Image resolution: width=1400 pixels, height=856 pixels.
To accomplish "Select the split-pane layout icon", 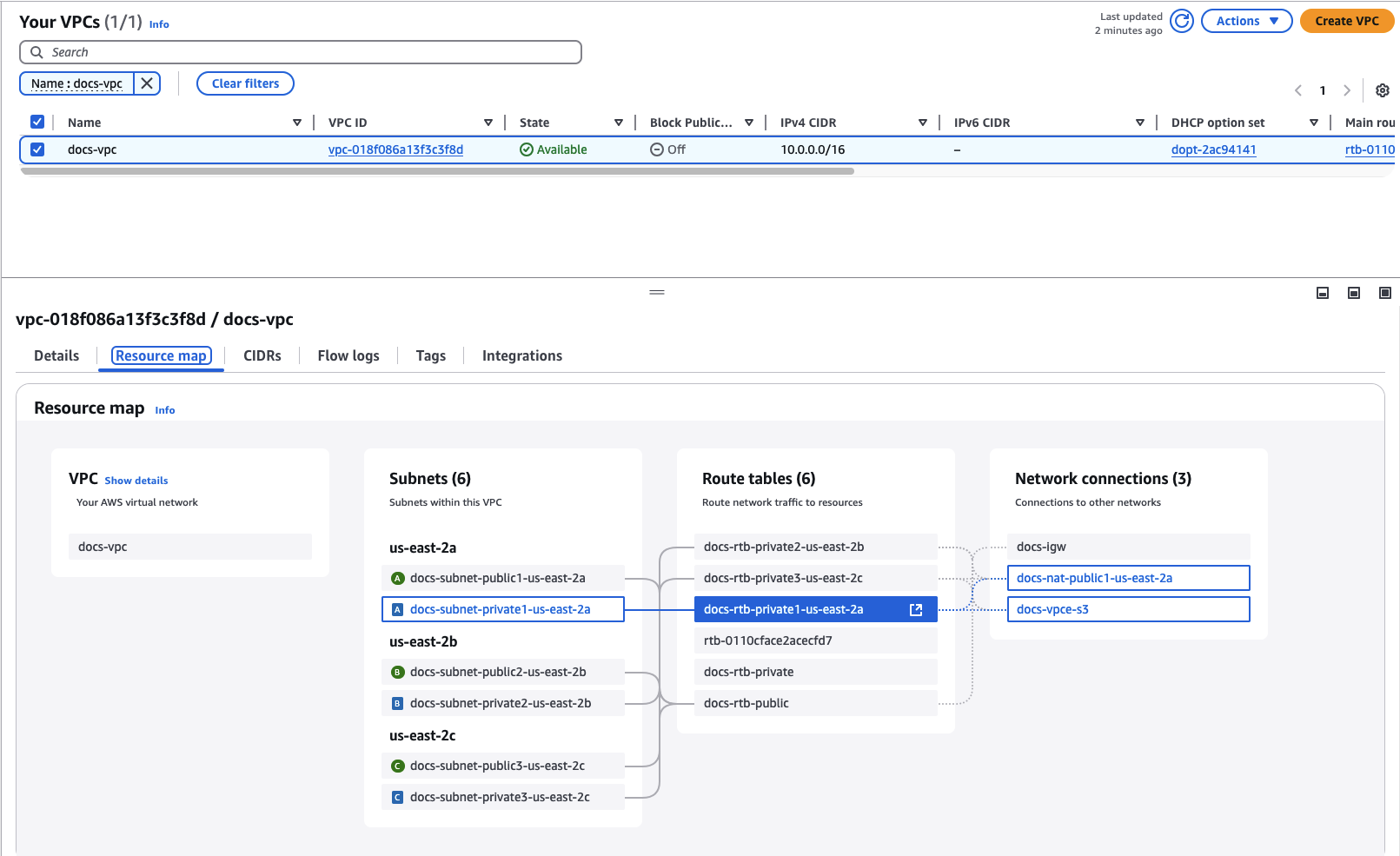I will (1353, 293).
